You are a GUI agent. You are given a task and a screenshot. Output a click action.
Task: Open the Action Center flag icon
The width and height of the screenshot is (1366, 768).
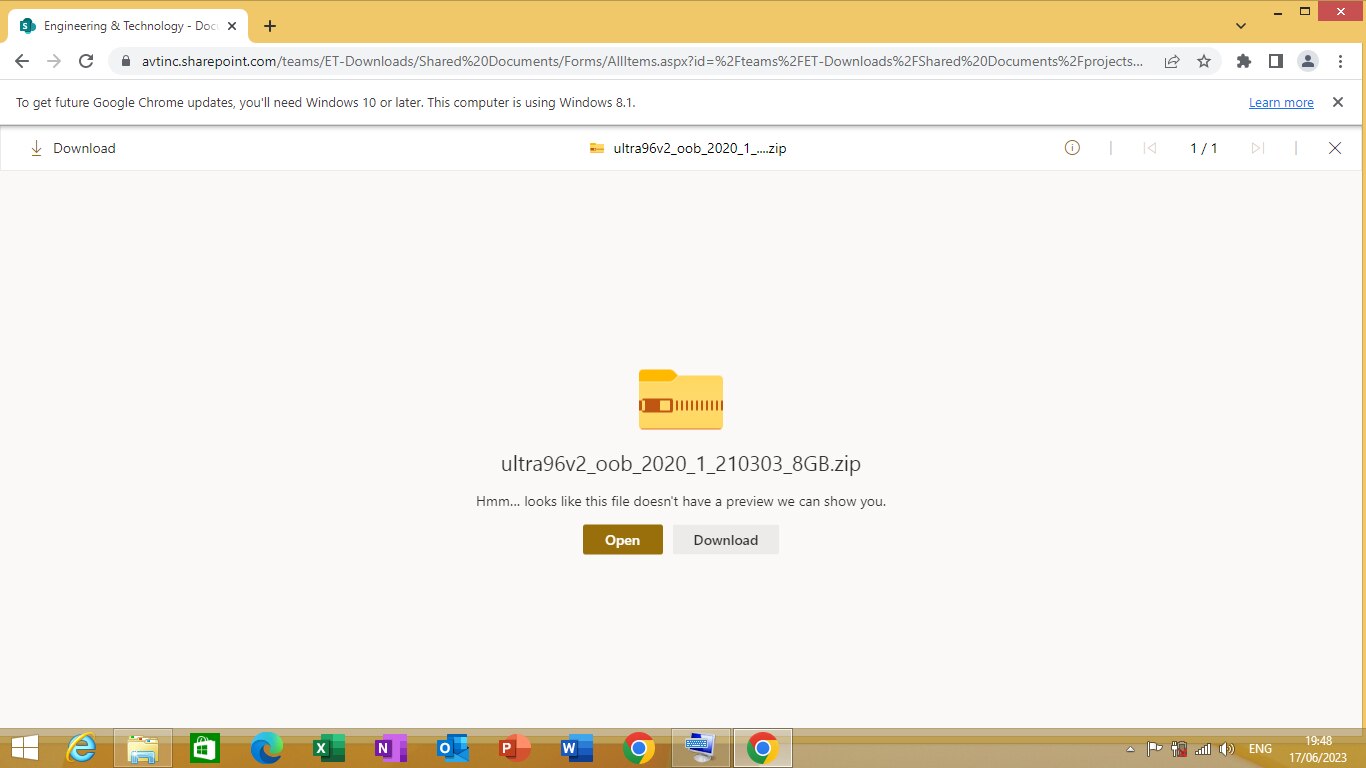pos(1154,749)
